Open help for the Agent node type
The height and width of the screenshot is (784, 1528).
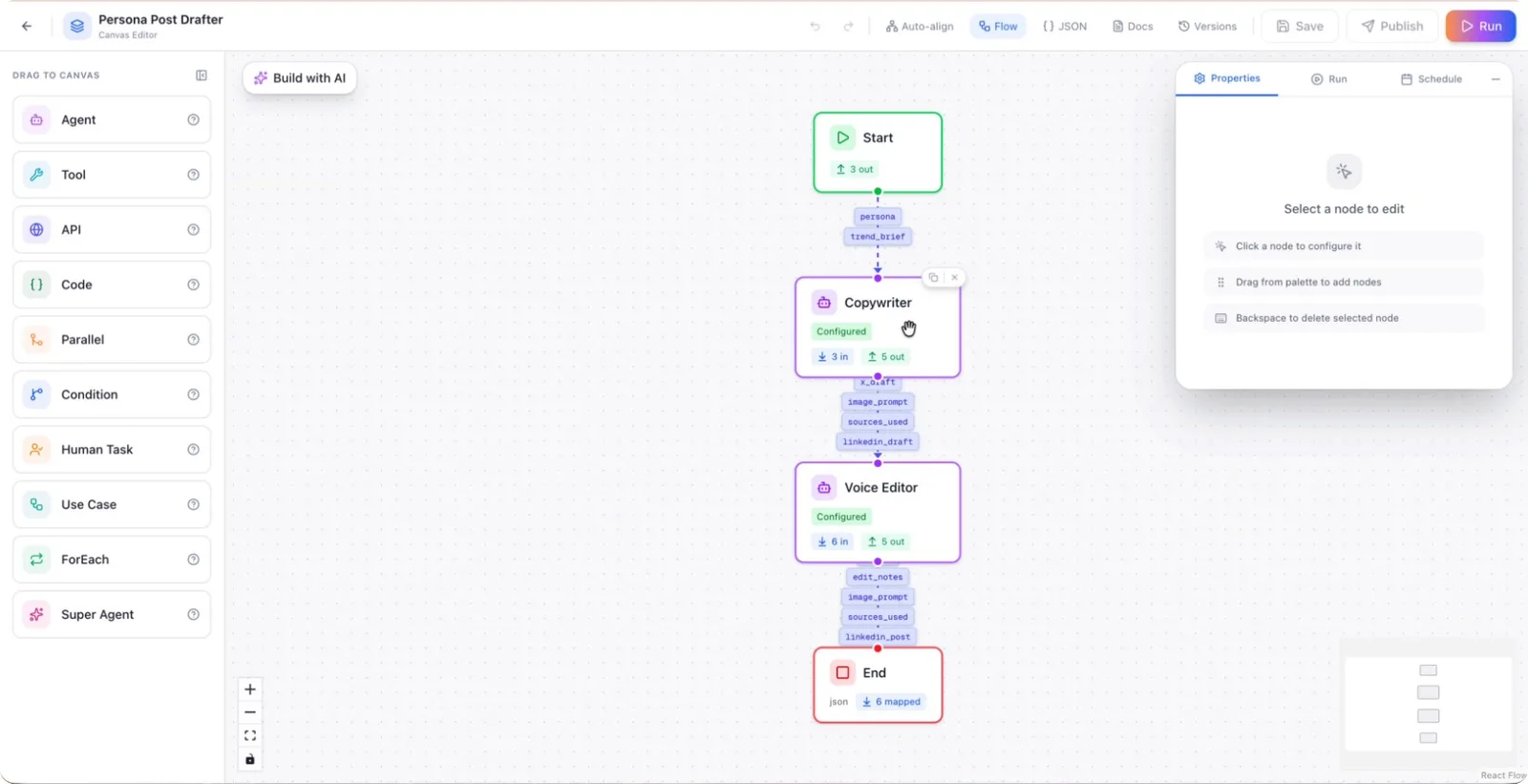[x=193, y=120]
